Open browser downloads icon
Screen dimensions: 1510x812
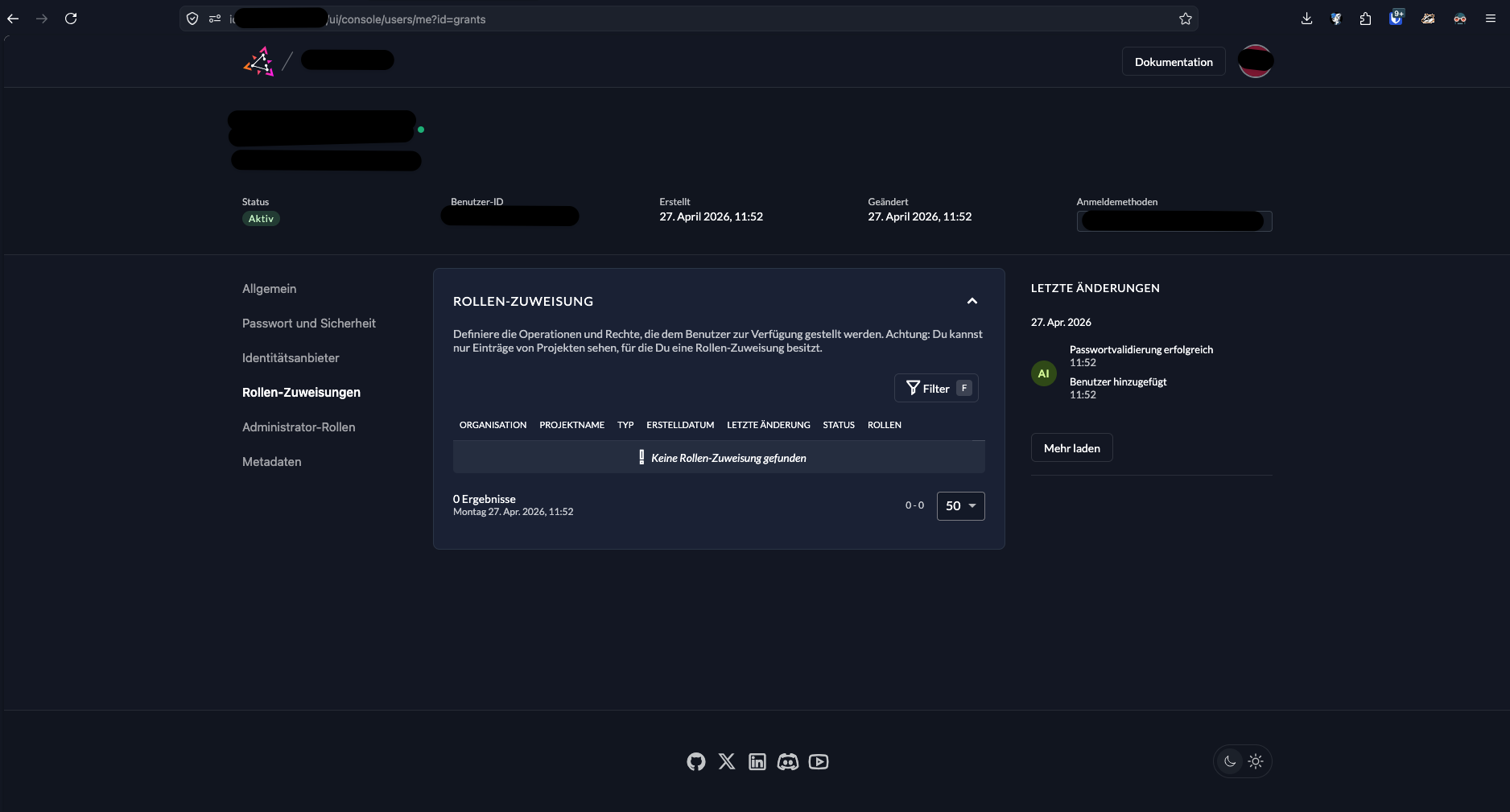coord(1306,19)
